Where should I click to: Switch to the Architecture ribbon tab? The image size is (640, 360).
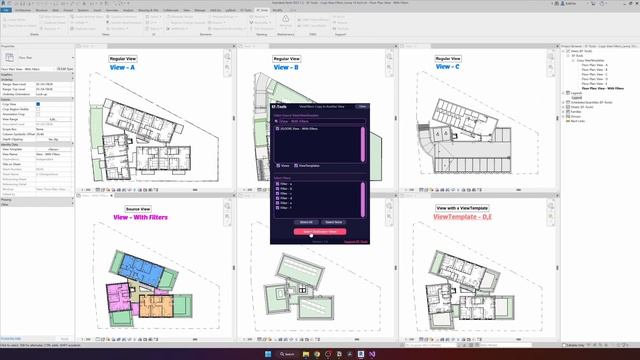click(23, 10)
